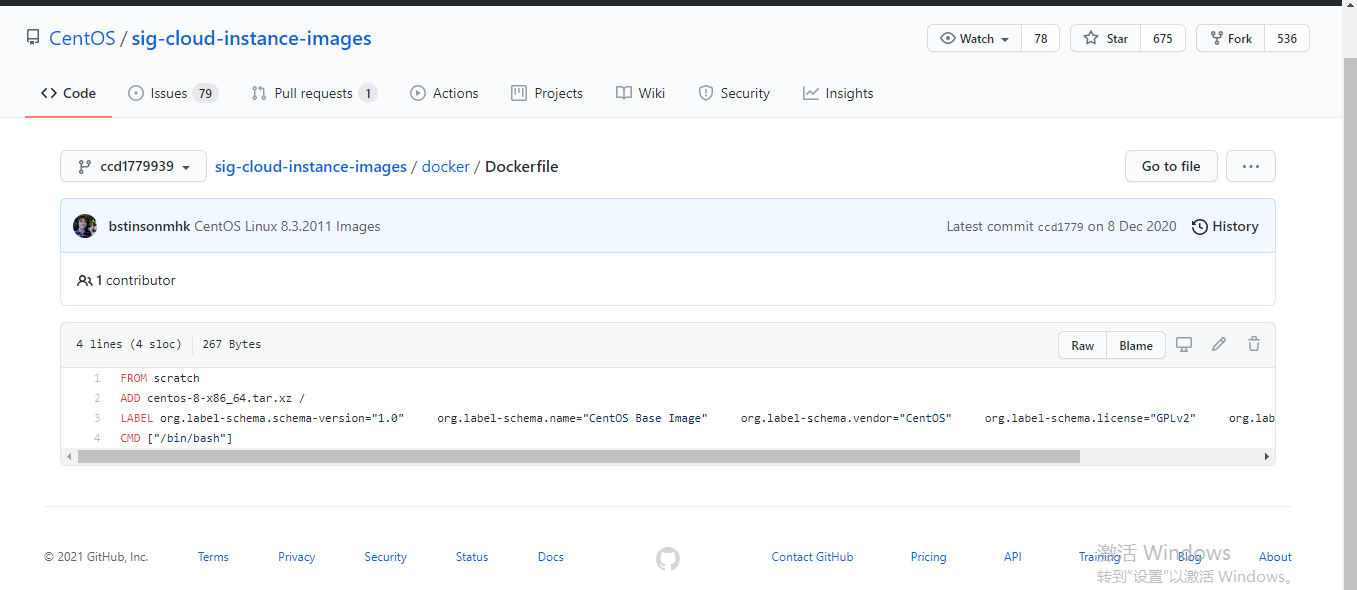Image resolution: width=1357 pixels, height=590 pixels.
Task: Select line number 3
Action: [97, 418]
